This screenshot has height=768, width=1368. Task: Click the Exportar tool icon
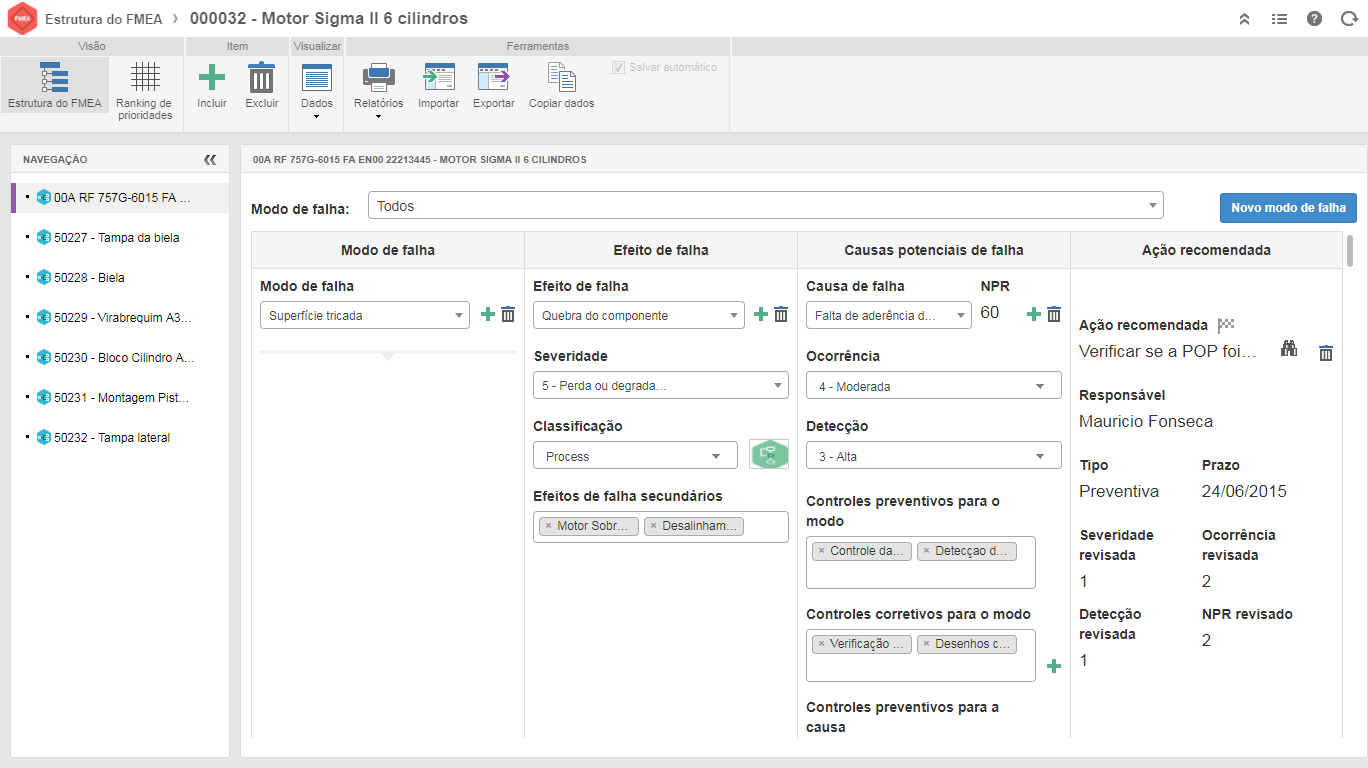493,80
